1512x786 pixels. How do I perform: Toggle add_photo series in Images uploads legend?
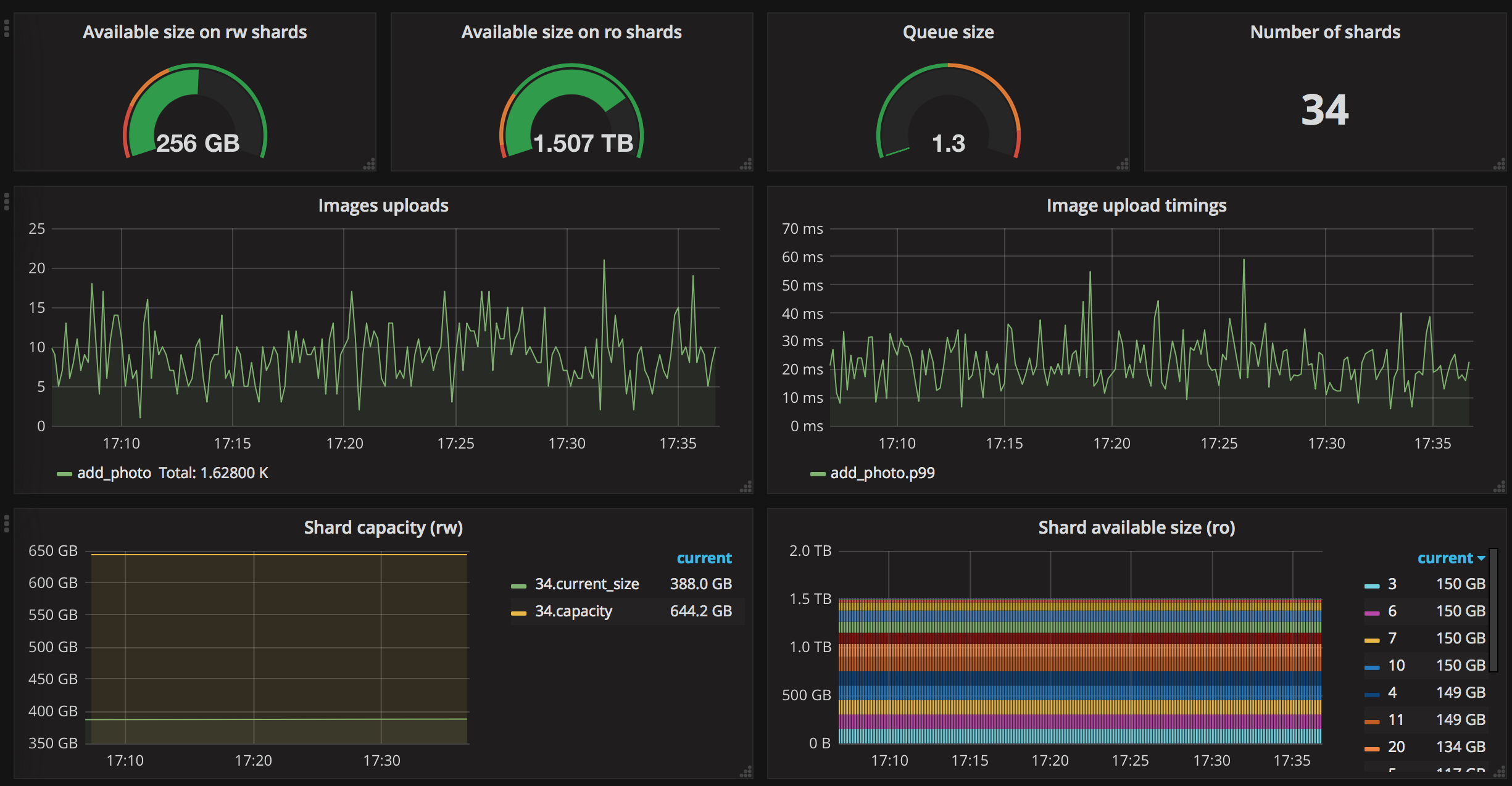tap(114, 473)
